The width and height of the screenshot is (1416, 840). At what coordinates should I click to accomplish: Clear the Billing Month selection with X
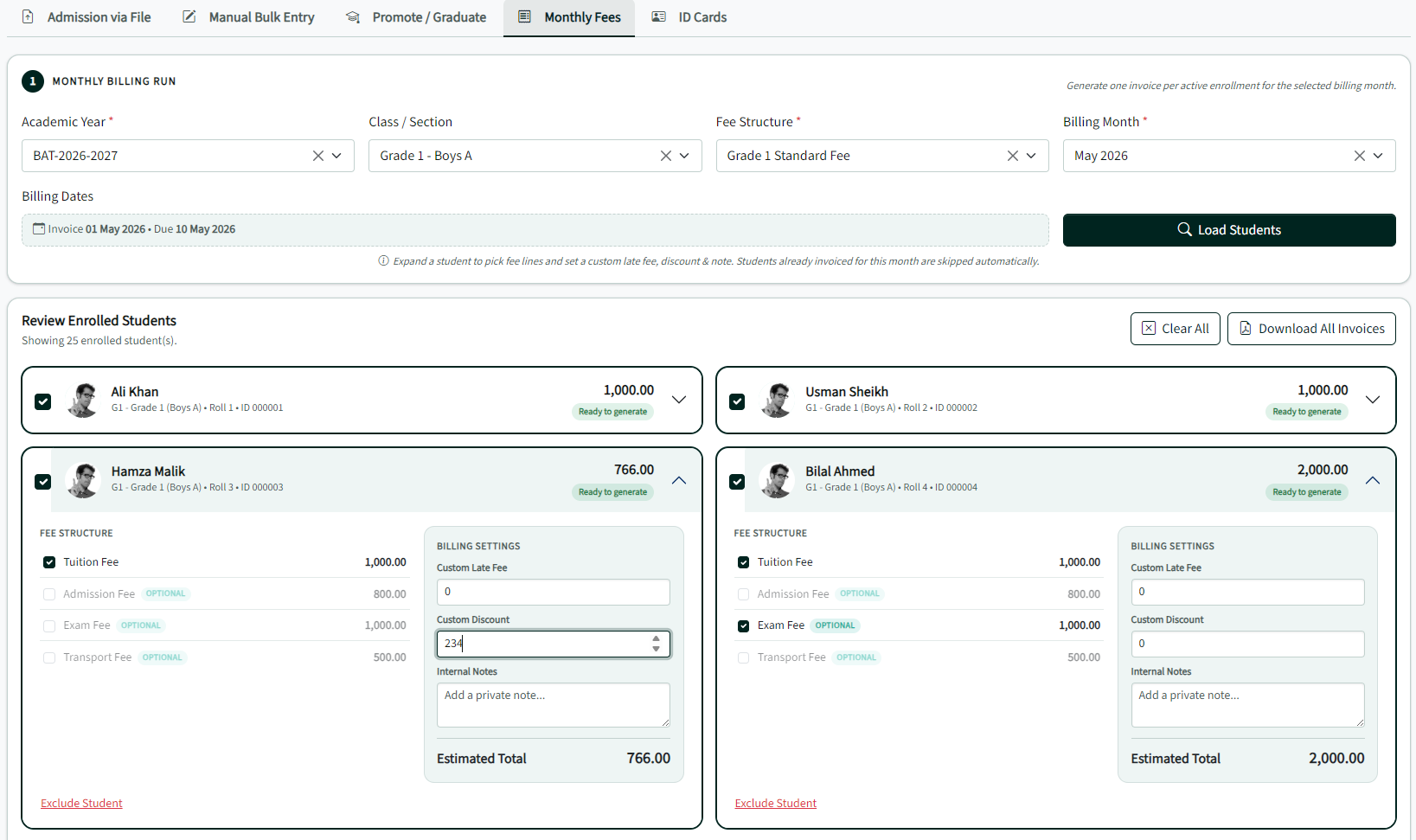[1360, 156]
